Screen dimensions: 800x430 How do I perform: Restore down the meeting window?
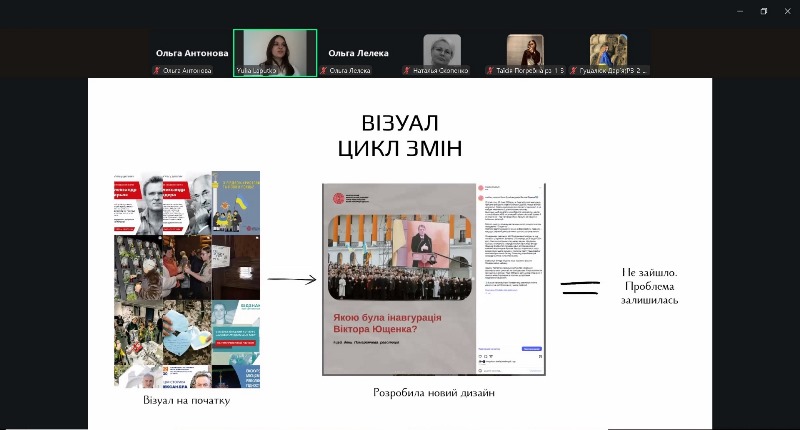[x=764, y=11]
